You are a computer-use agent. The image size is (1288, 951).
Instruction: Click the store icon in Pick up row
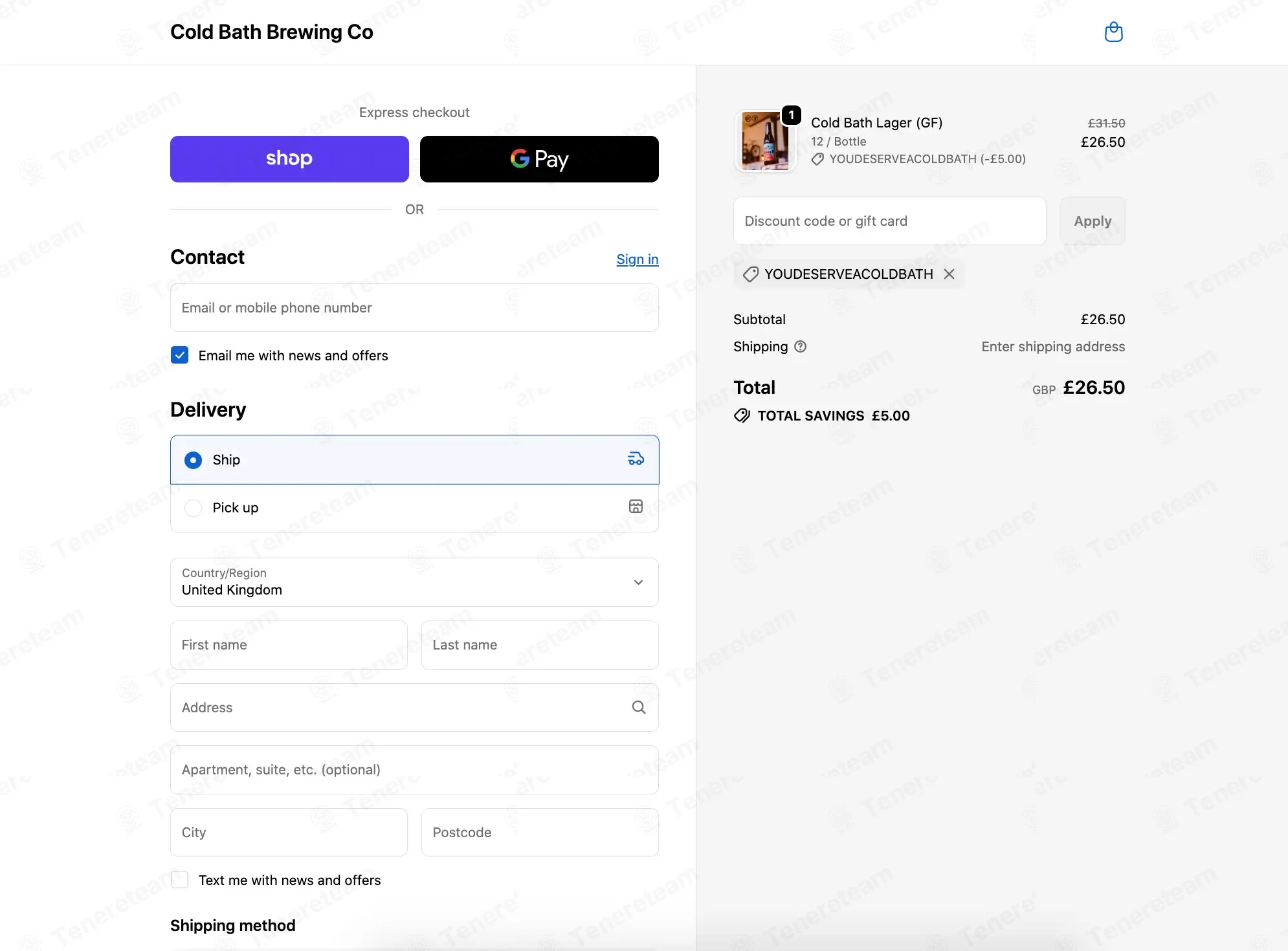pos(636,507)
